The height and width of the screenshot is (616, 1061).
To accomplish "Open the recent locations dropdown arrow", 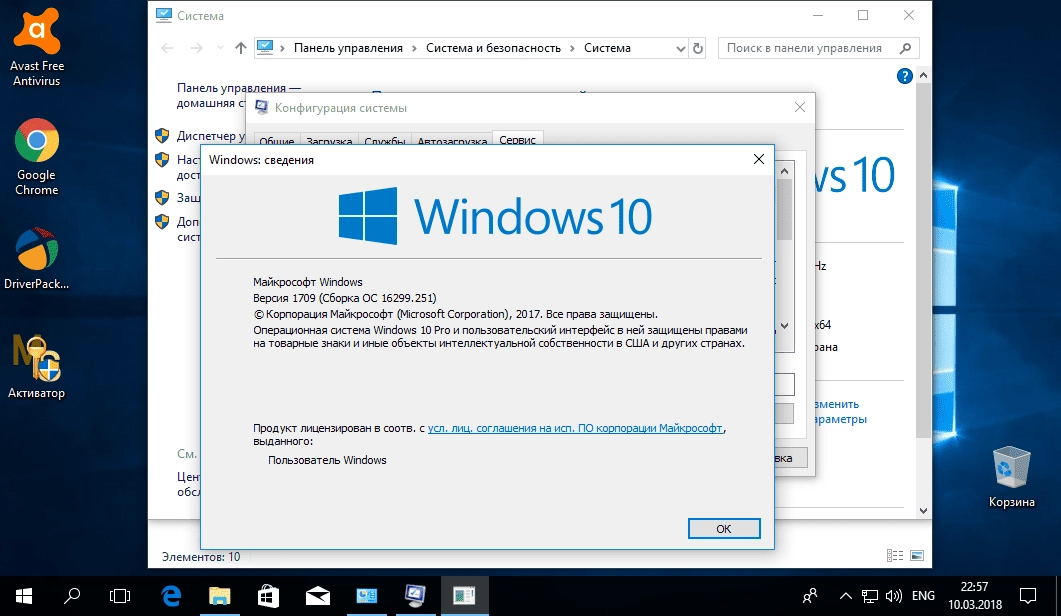I will click(220, 48).
